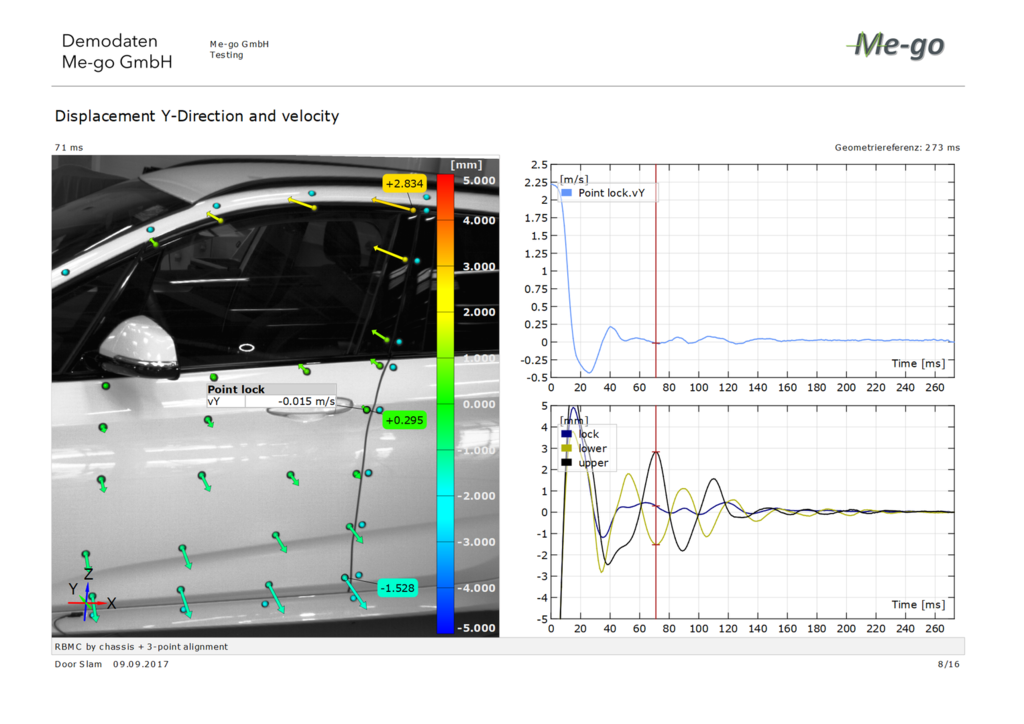Click the 'Displacement Y-Direction and velocity' title
1024x724 pixels.
[197, 116]
